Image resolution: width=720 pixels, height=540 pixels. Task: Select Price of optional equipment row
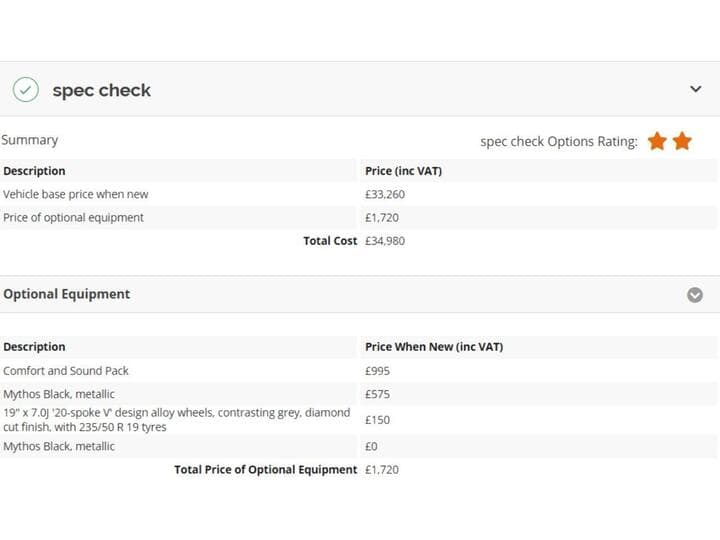point(358,218)
